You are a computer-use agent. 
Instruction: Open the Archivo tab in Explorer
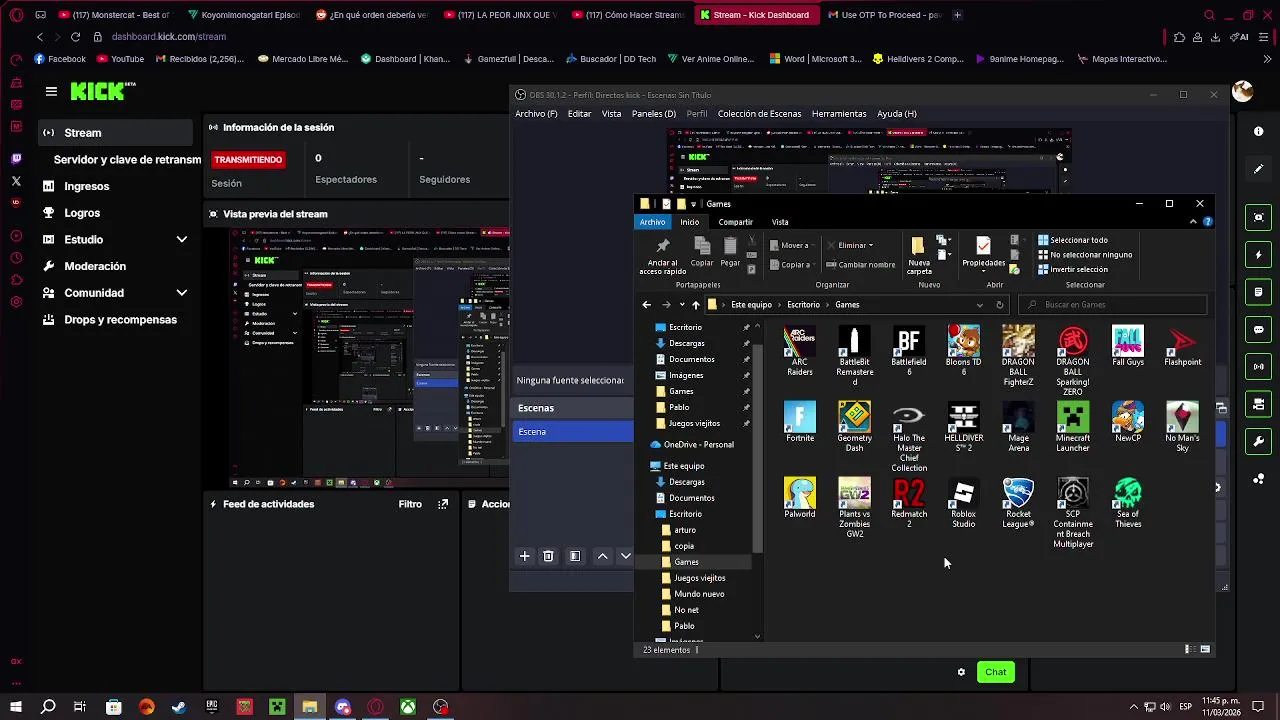(652, 222)
